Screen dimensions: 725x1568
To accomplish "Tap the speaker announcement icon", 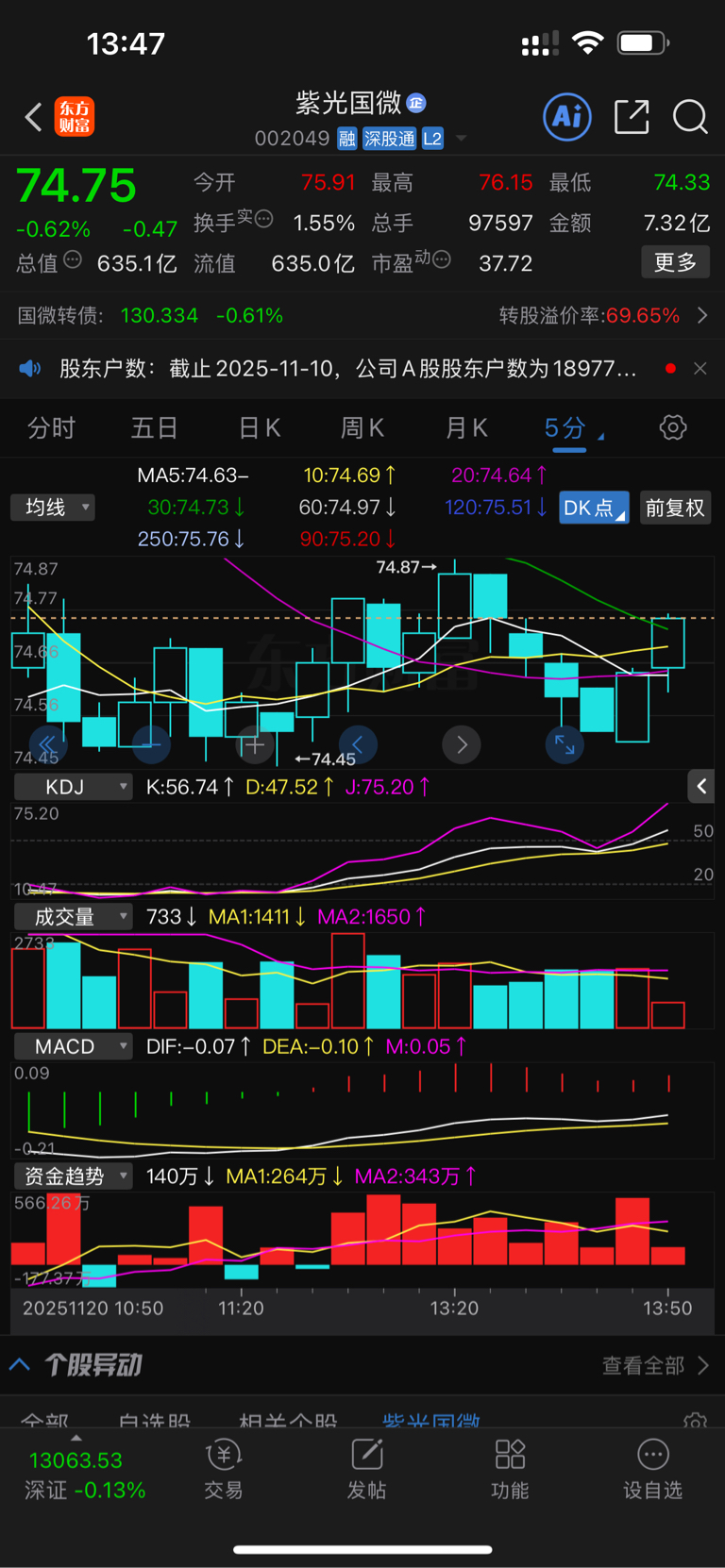I will coord(30,368).
